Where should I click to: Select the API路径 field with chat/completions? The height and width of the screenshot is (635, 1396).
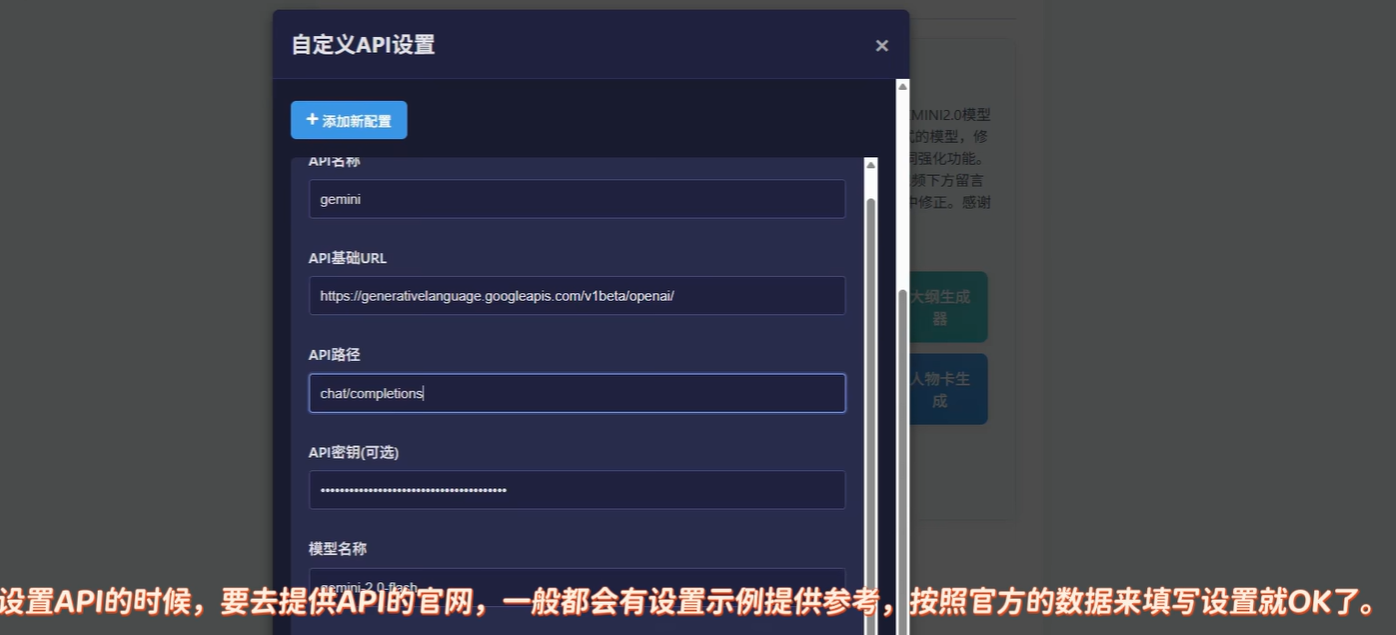pos(577,393)
